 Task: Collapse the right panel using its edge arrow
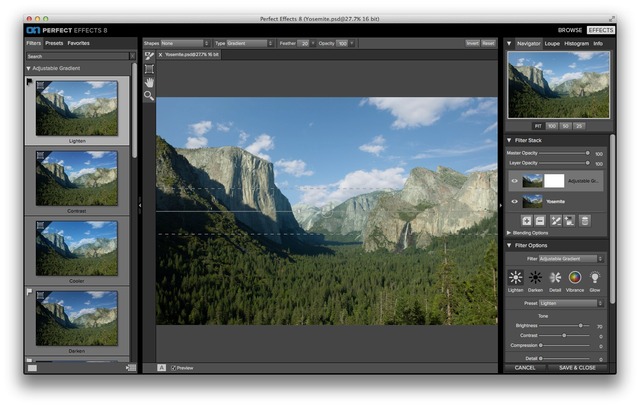(500, 205)
